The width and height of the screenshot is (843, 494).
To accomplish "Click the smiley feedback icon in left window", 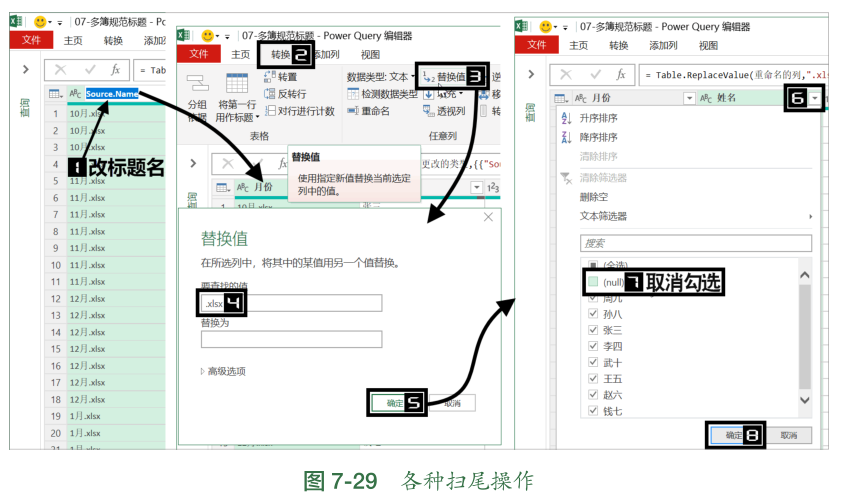I will coord(40,22).
